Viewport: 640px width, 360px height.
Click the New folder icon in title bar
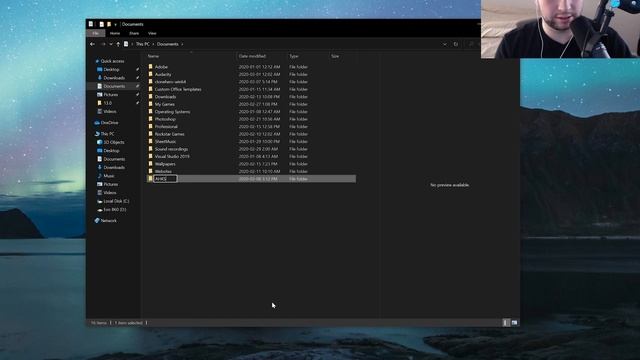tap(109, 24)
